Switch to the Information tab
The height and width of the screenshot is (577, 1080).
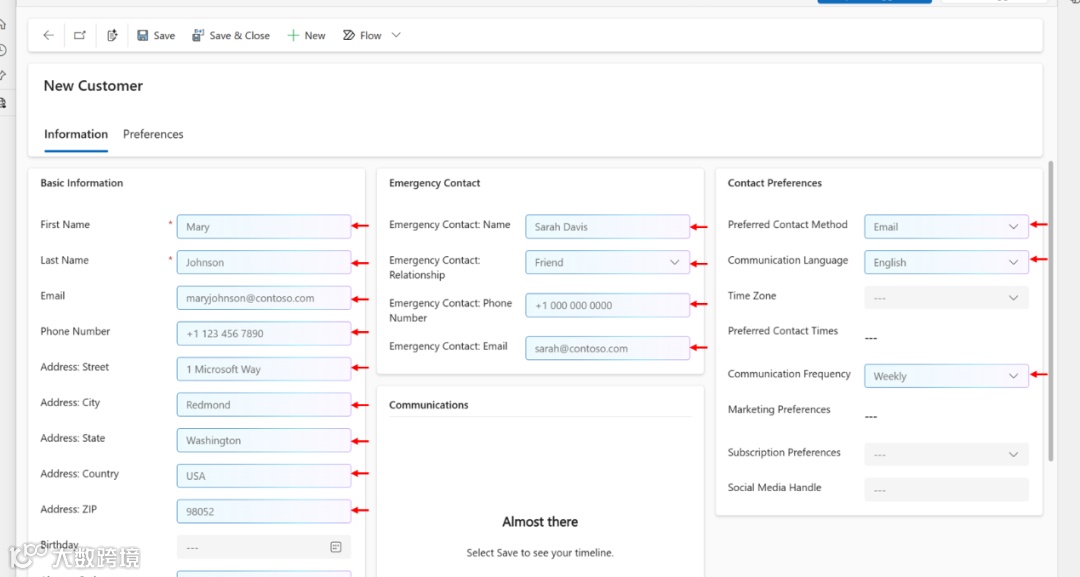coord(76,134)
